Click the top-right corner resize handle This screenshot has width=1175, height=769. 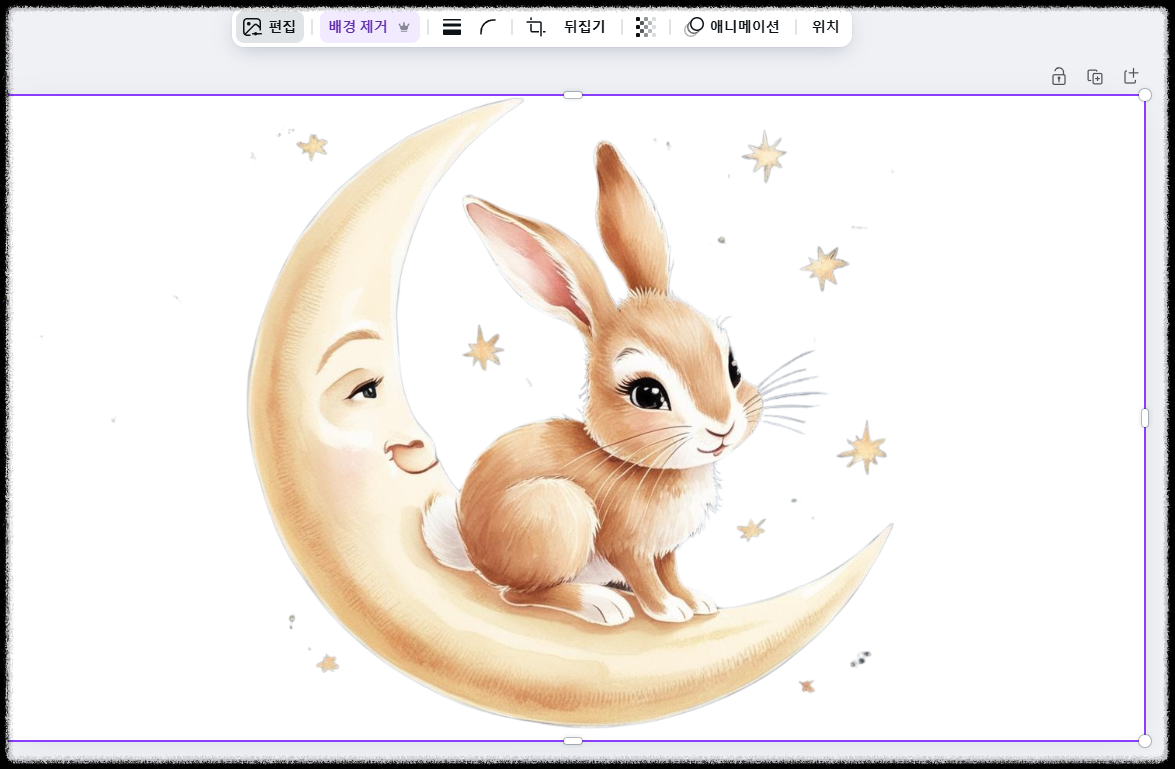click(1143, 95)
